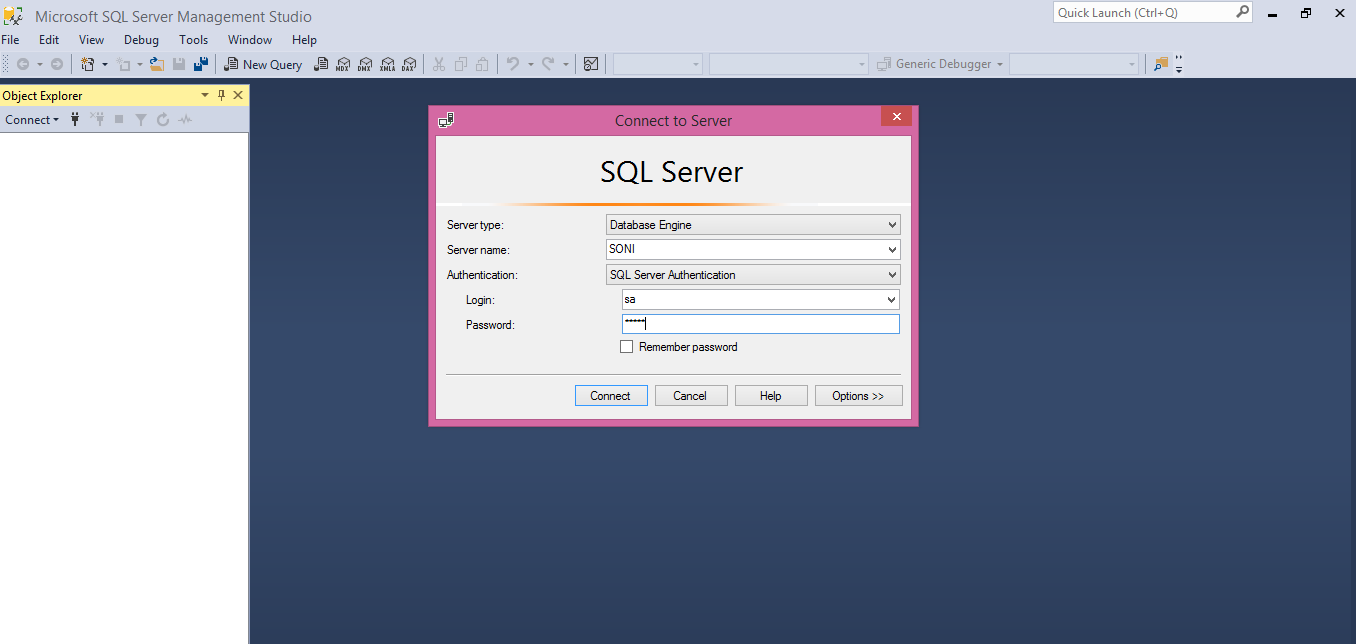Click the DAX query toolbar icon
This screenshot has width=1356, height=644.
pyautogui.click(x=410, y=63)
